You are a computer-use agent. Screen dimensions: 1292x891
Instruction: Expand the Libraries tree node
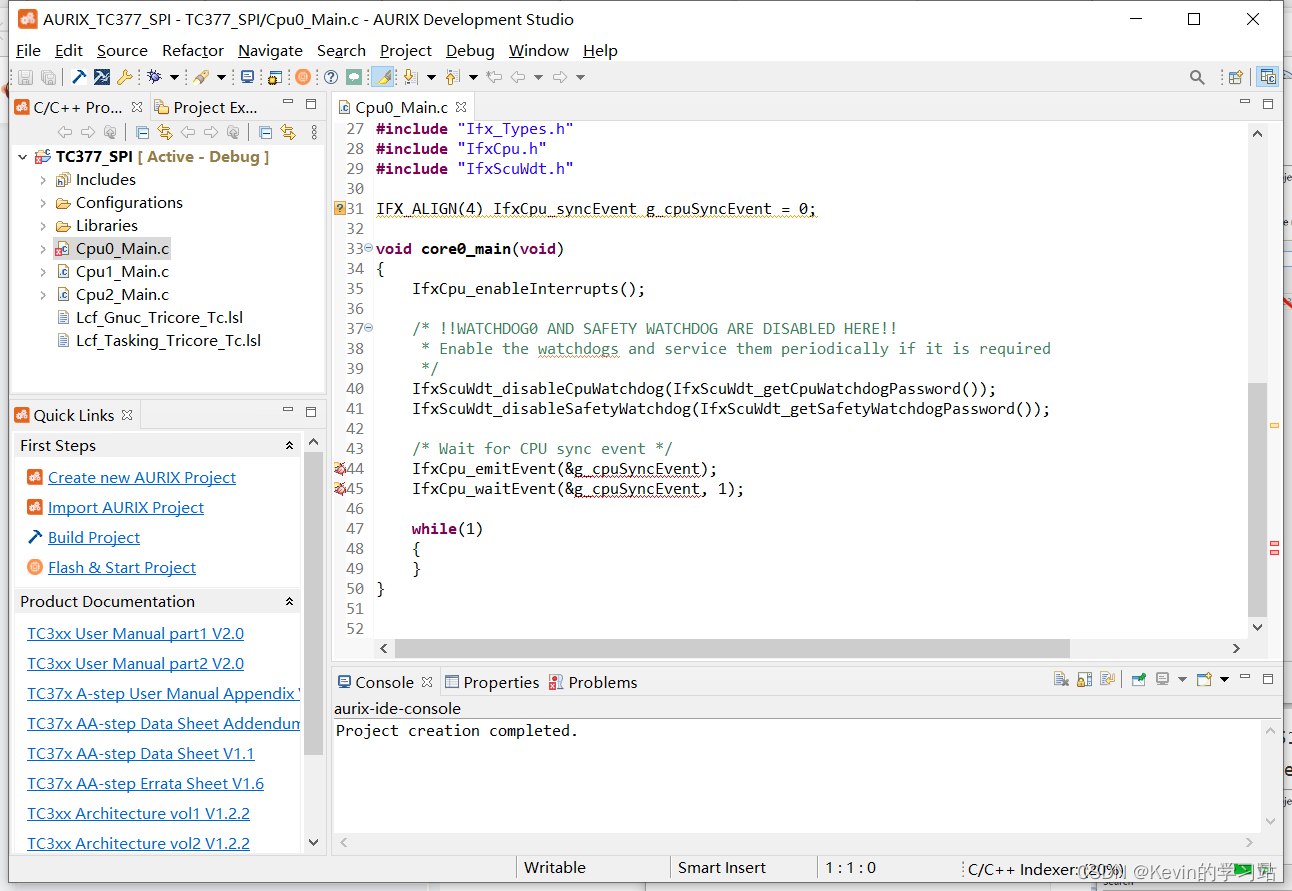[43, 226]
